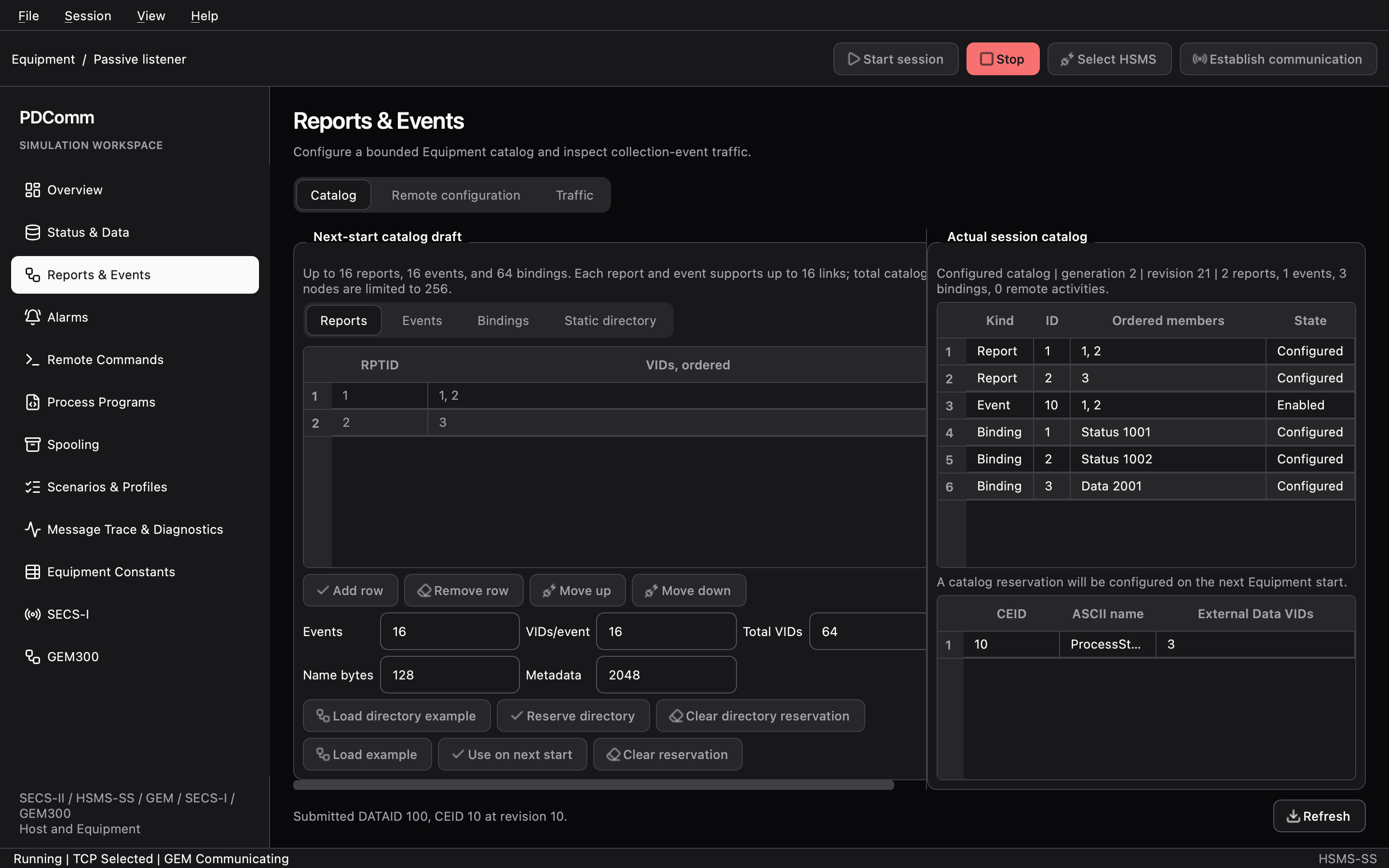Click the SECS-I radio signal icon
Screen dimensions: 1389x868
tap(33, 615)
